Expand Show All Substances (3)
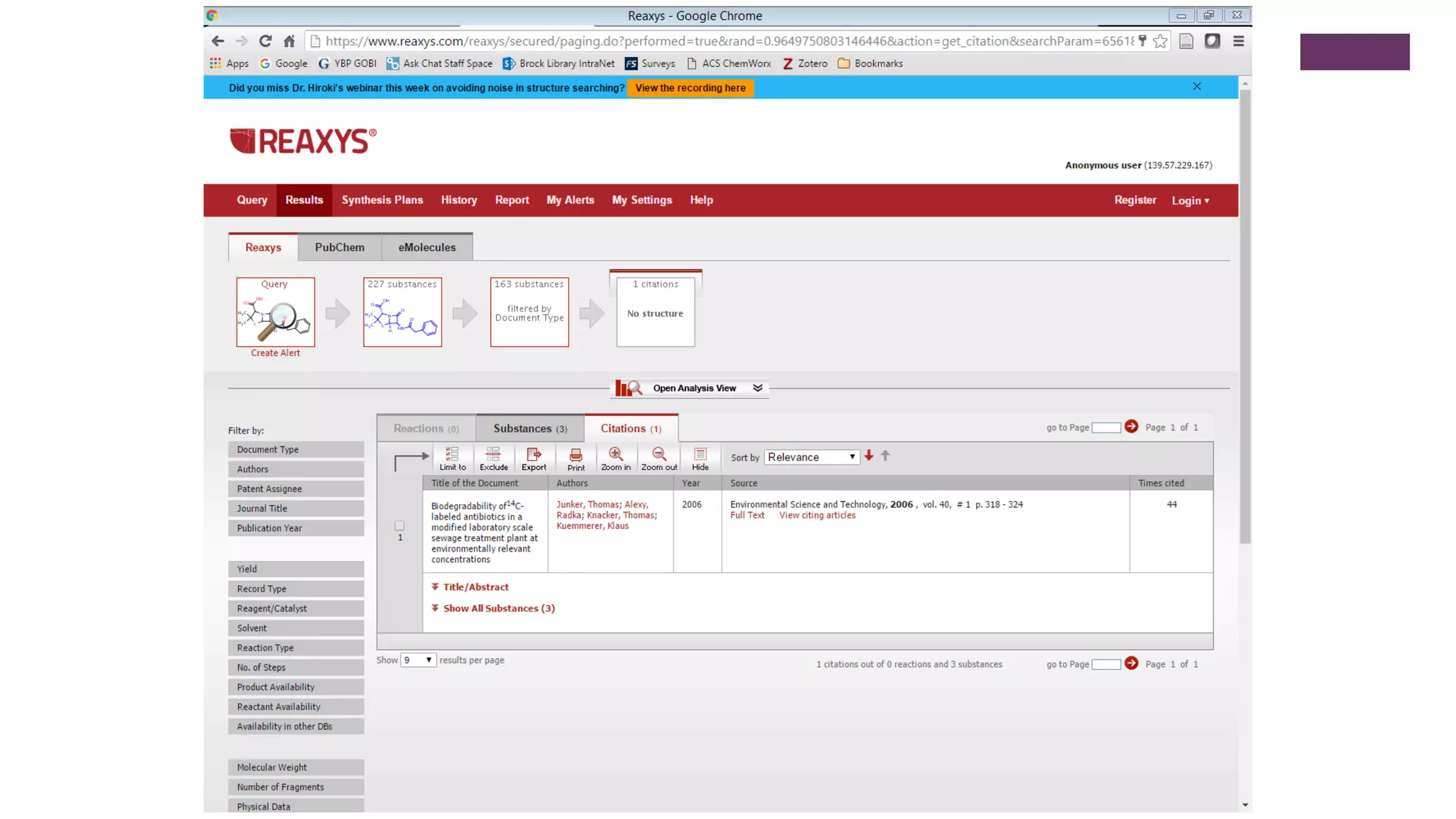This screenshot has width=1456, height=819. click(x=498, y=608)
